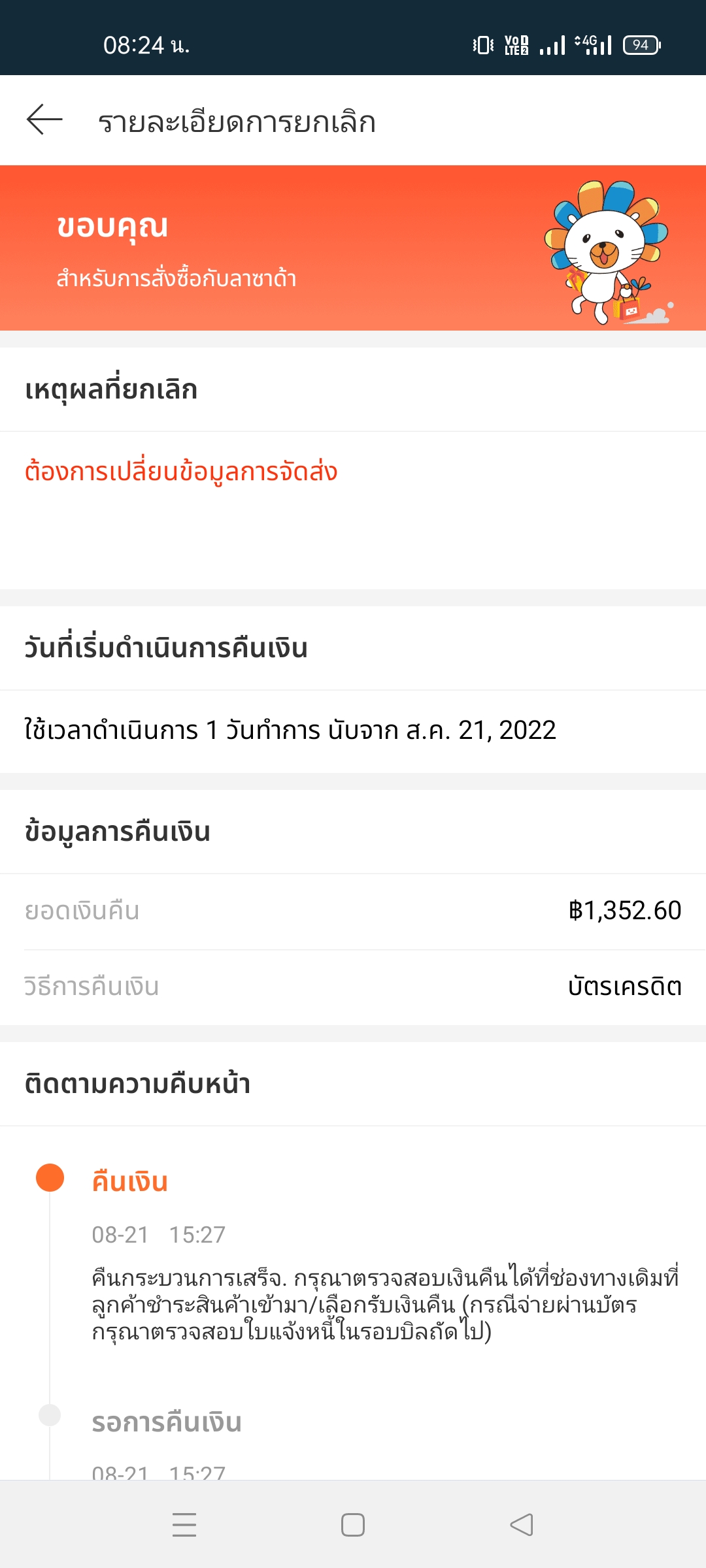Tap the refund processing date line

[x=290, y=730]
